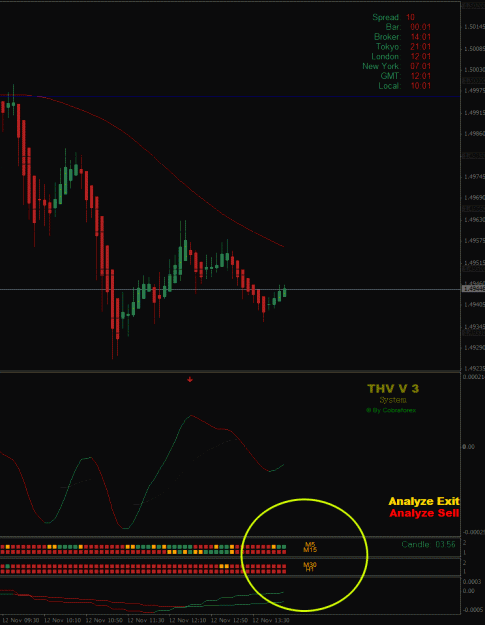485x625 pixels.
Task: Click the yellow 'Analyze Exit' label
Action: pos(424,501)
